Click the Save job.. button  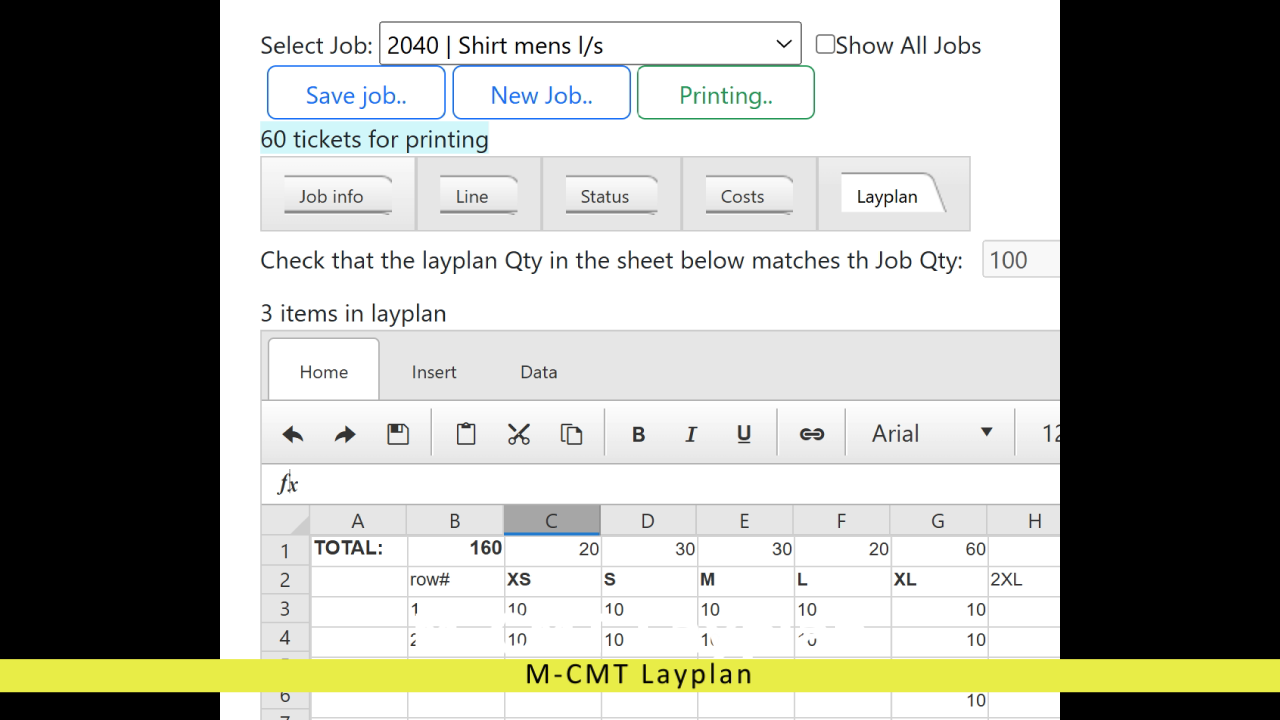click(356, 95)
